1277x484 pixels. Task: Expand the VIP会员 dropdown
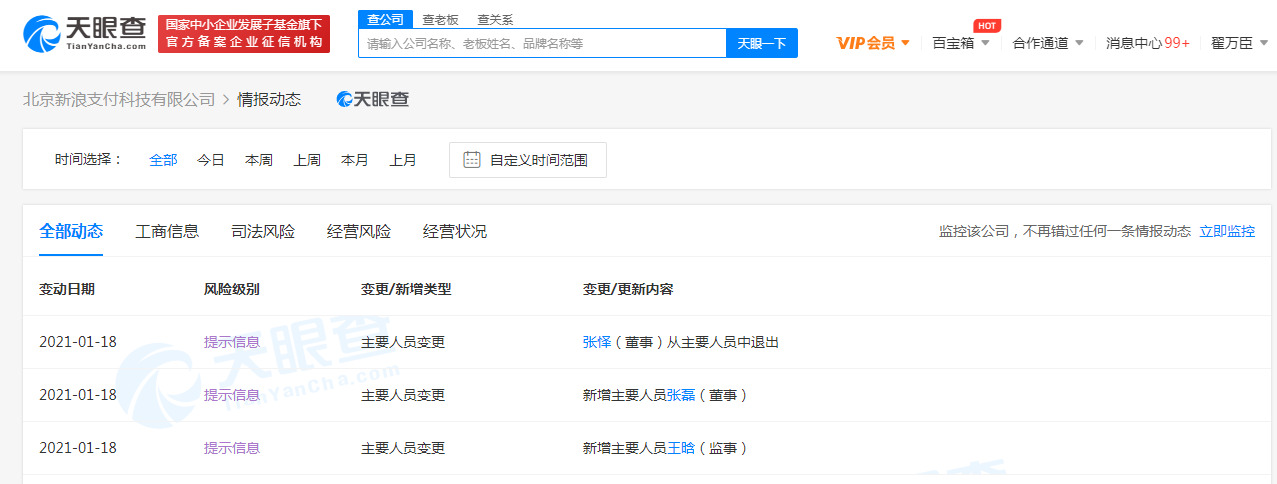click(873, 43)
